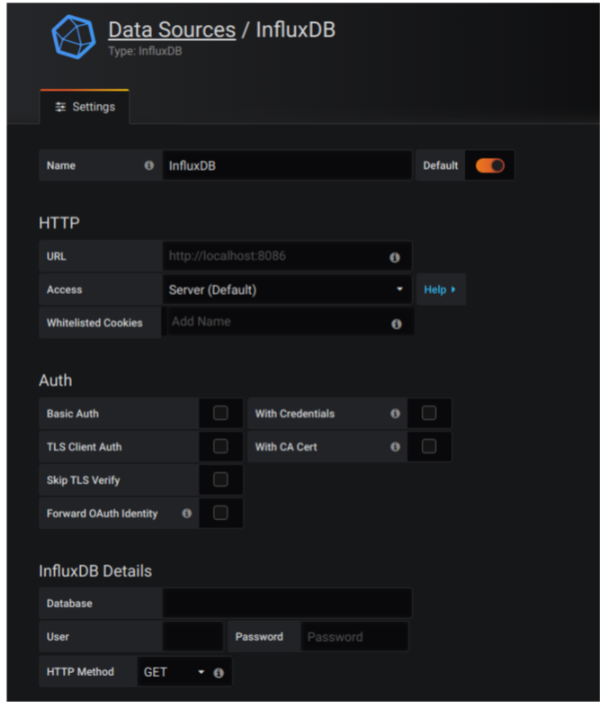This screenshot has height=712, width=606.
Task: Open the Access dropdown Server (Default)
Action: click(x=287, y=290)
